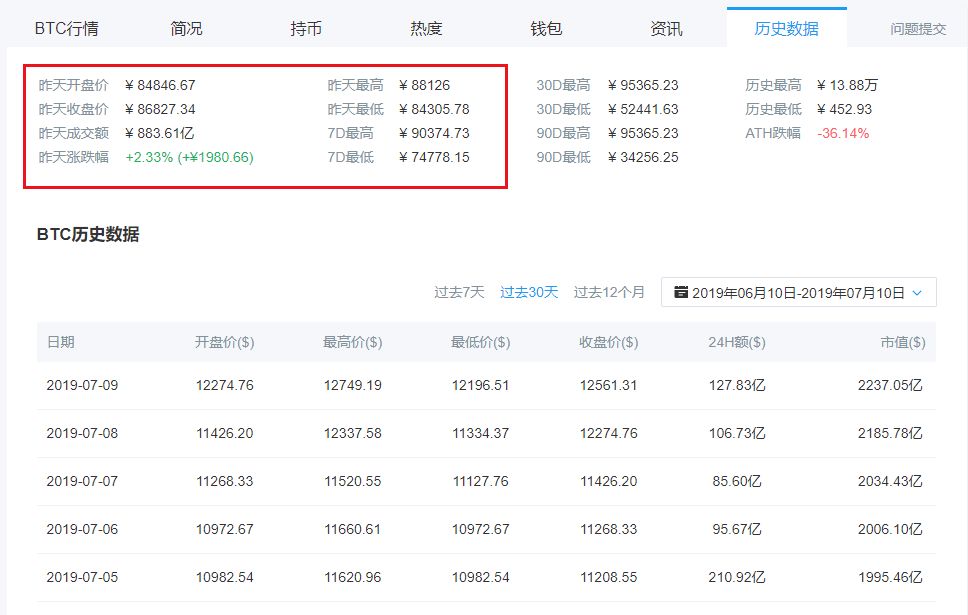This screenshot has height=615, width=968.
Task: Click the 210.92亿 volume cell
Action: click(x=736, y=577)
